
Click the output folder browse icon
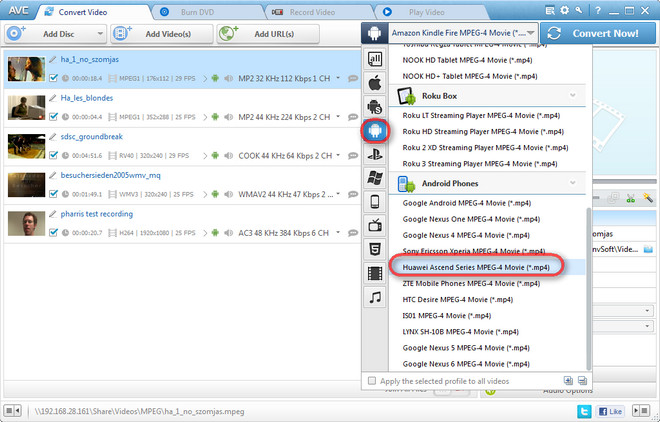tap(648, 249)
